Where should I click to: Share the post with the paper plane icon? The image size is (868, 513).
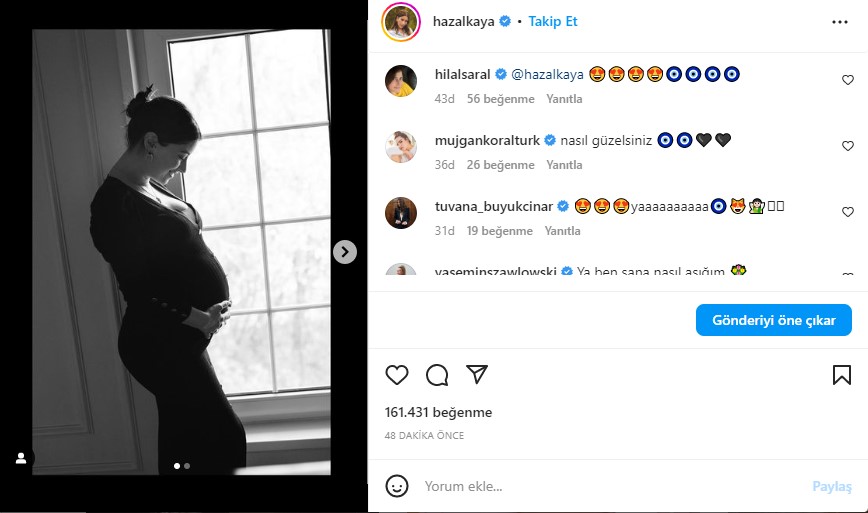tap(477, 374)
